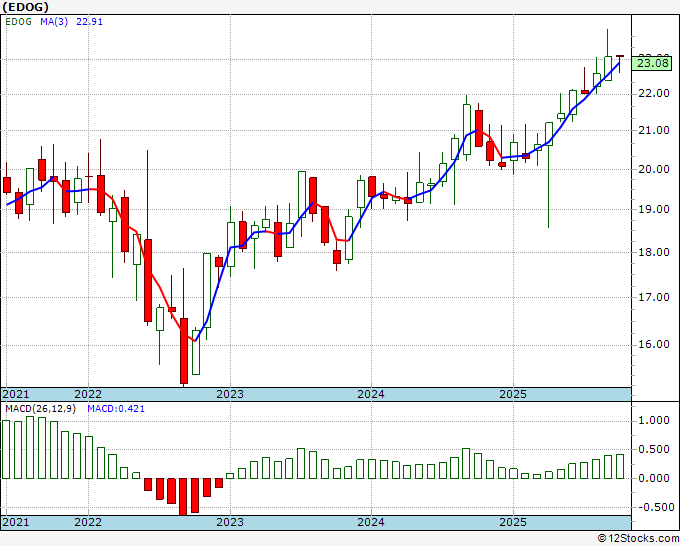
Task: Click the -0.500 MACD axis label
Action: (x=654, y=507)
